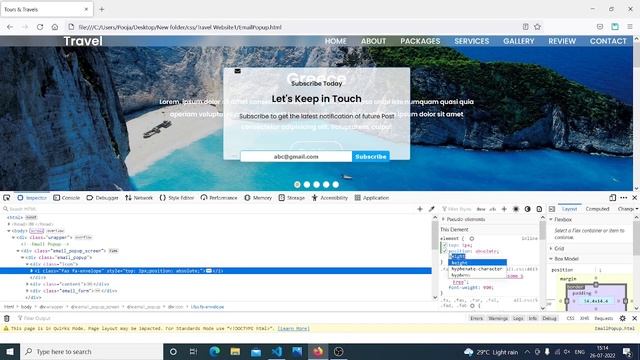Click the Learn More quirks mode link

click(x=293, y=329)
